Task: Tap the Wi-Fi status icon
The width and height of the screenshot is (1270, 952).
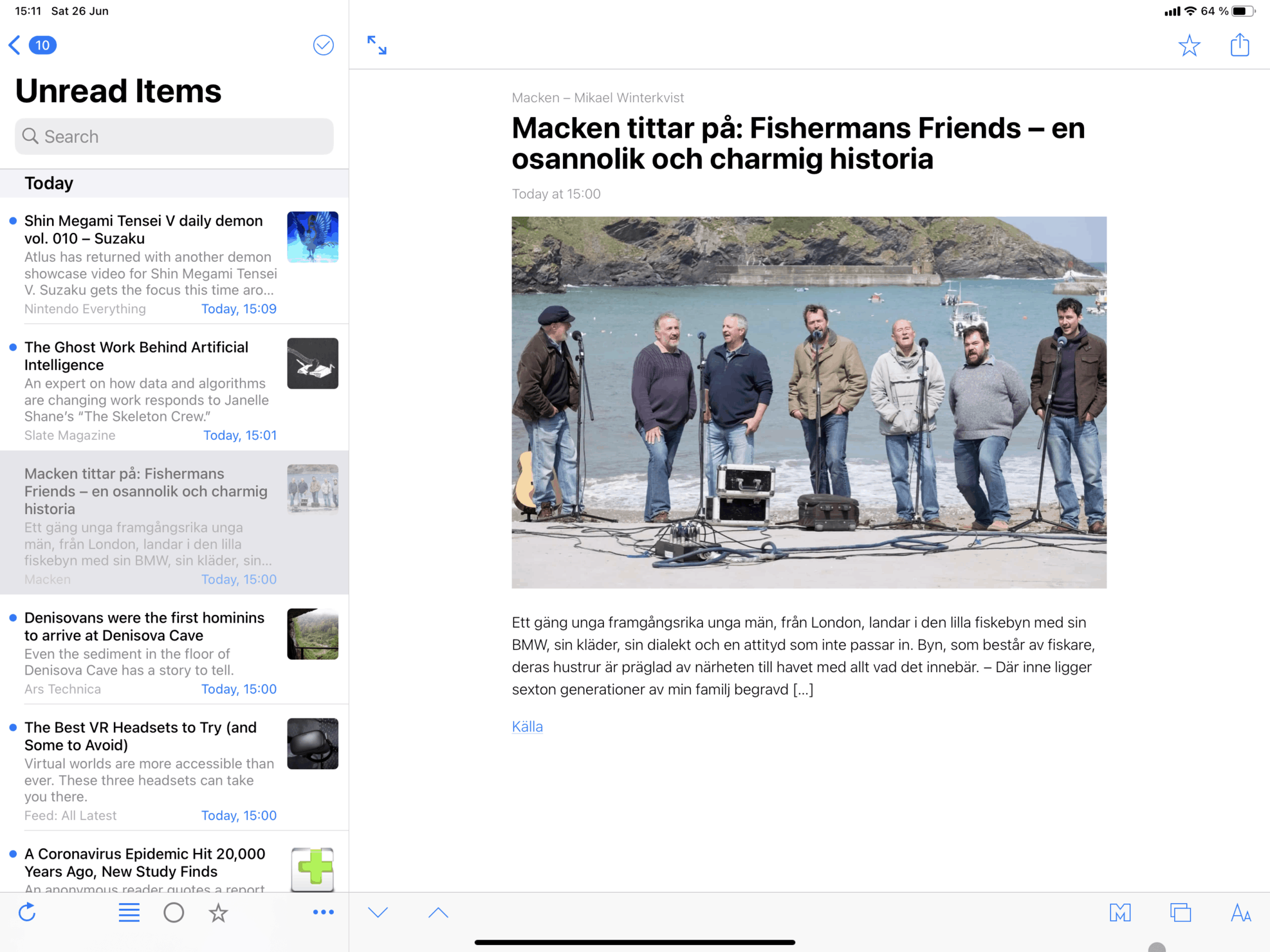Action: tap(1190, 11)
